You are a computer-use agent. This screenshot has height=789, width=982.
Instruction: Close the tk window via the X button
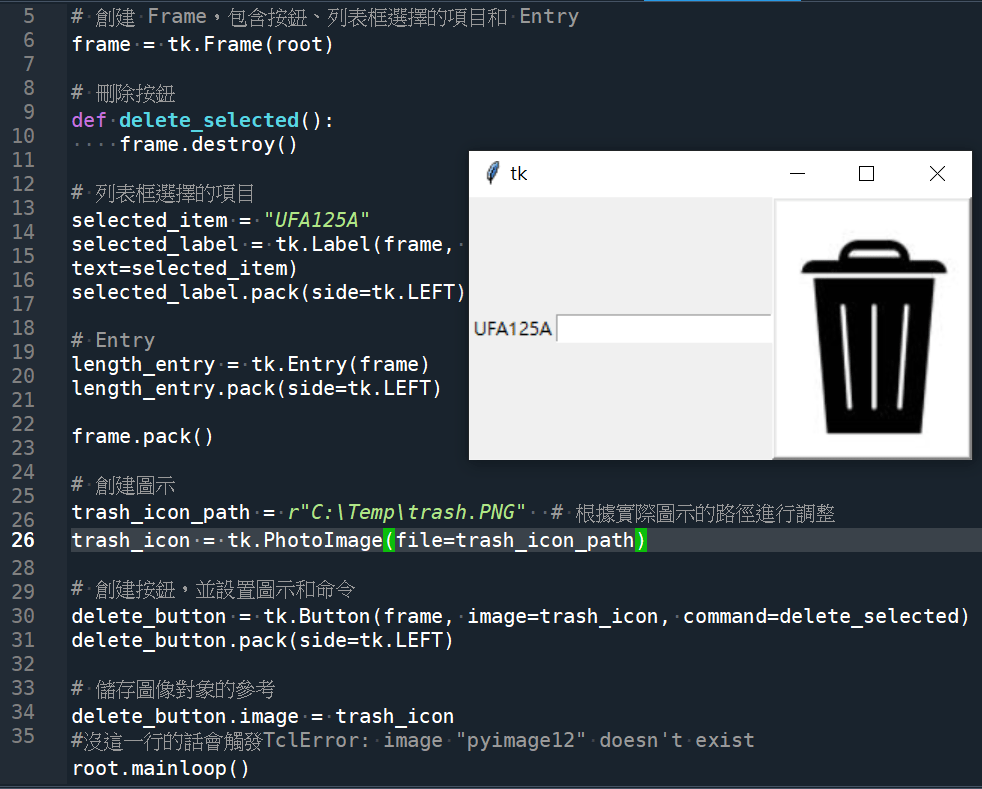tap(936, 173)
